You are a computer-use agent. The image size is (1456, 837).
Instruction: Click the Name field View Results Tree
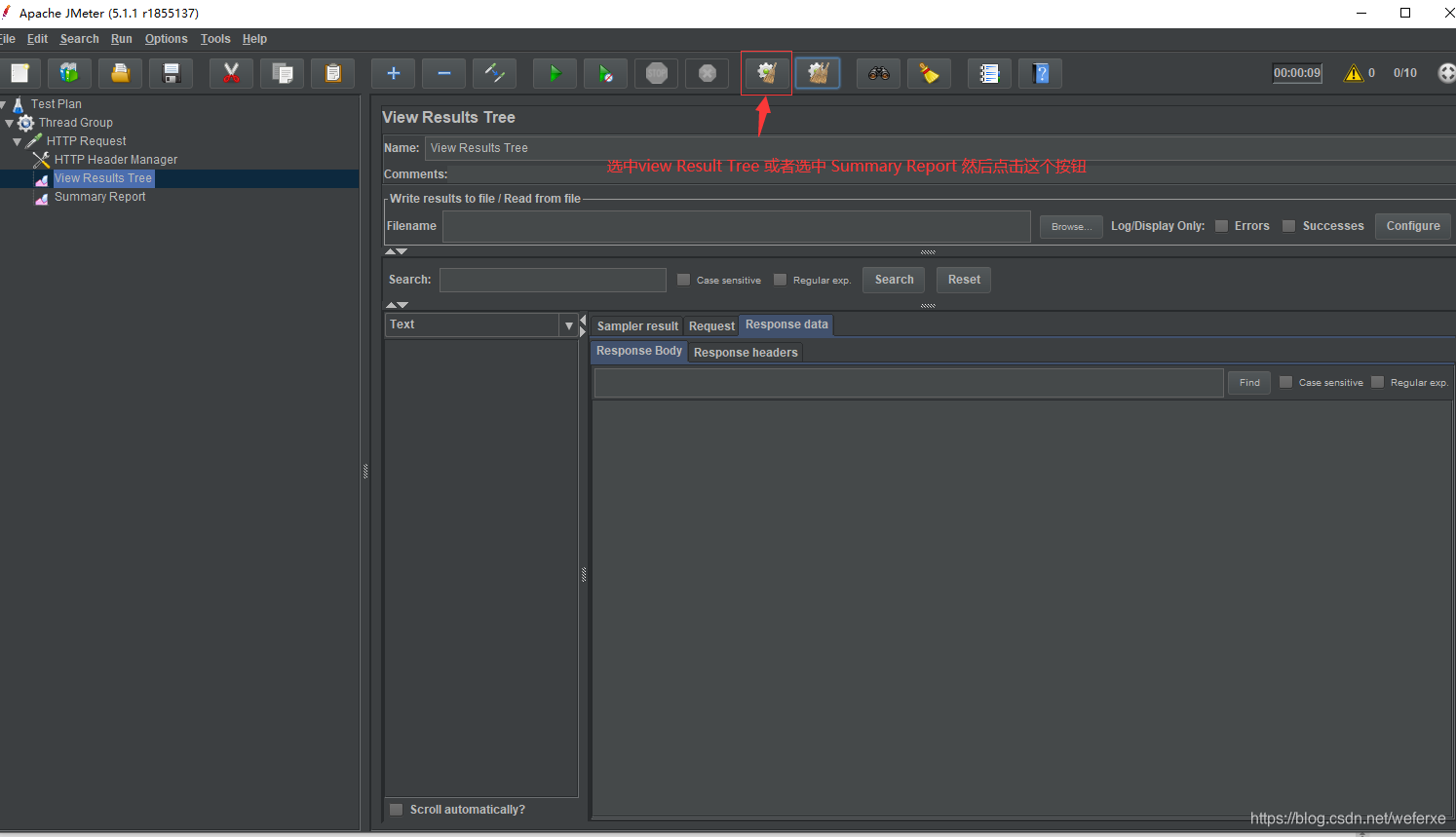940,148
